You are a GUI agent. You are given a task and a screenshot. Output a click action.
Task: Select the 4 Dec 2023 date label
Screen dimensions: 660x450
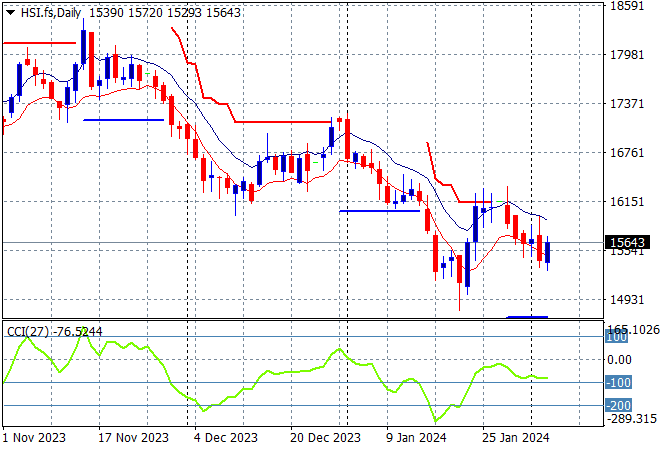[x=226, y=437]
